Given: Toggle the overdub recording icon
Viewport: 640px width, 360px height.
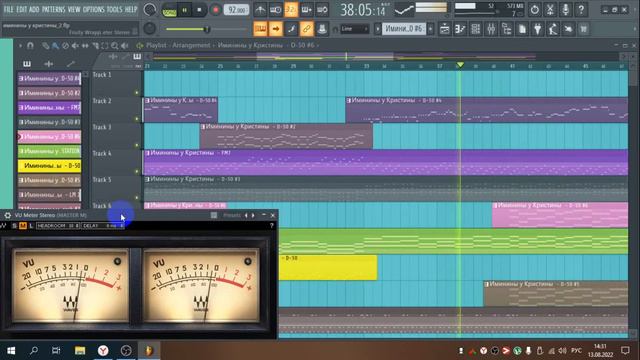Looking at the screenshot, I should pyautogui.click(x=307, y=10).
